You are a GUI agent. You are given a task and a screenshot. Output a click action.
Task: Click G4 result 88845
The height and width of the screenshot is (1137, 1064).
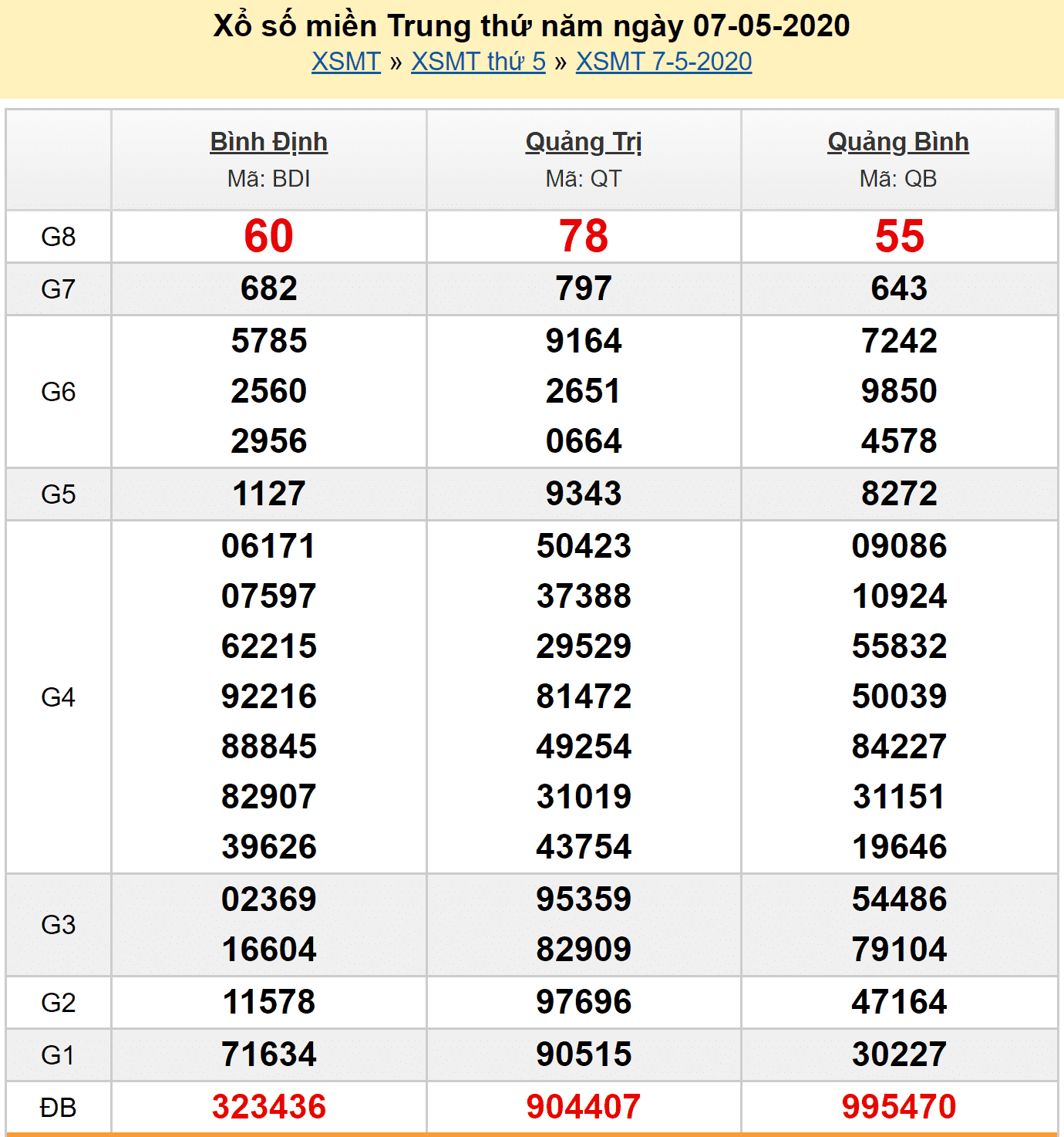click(269, 747)
